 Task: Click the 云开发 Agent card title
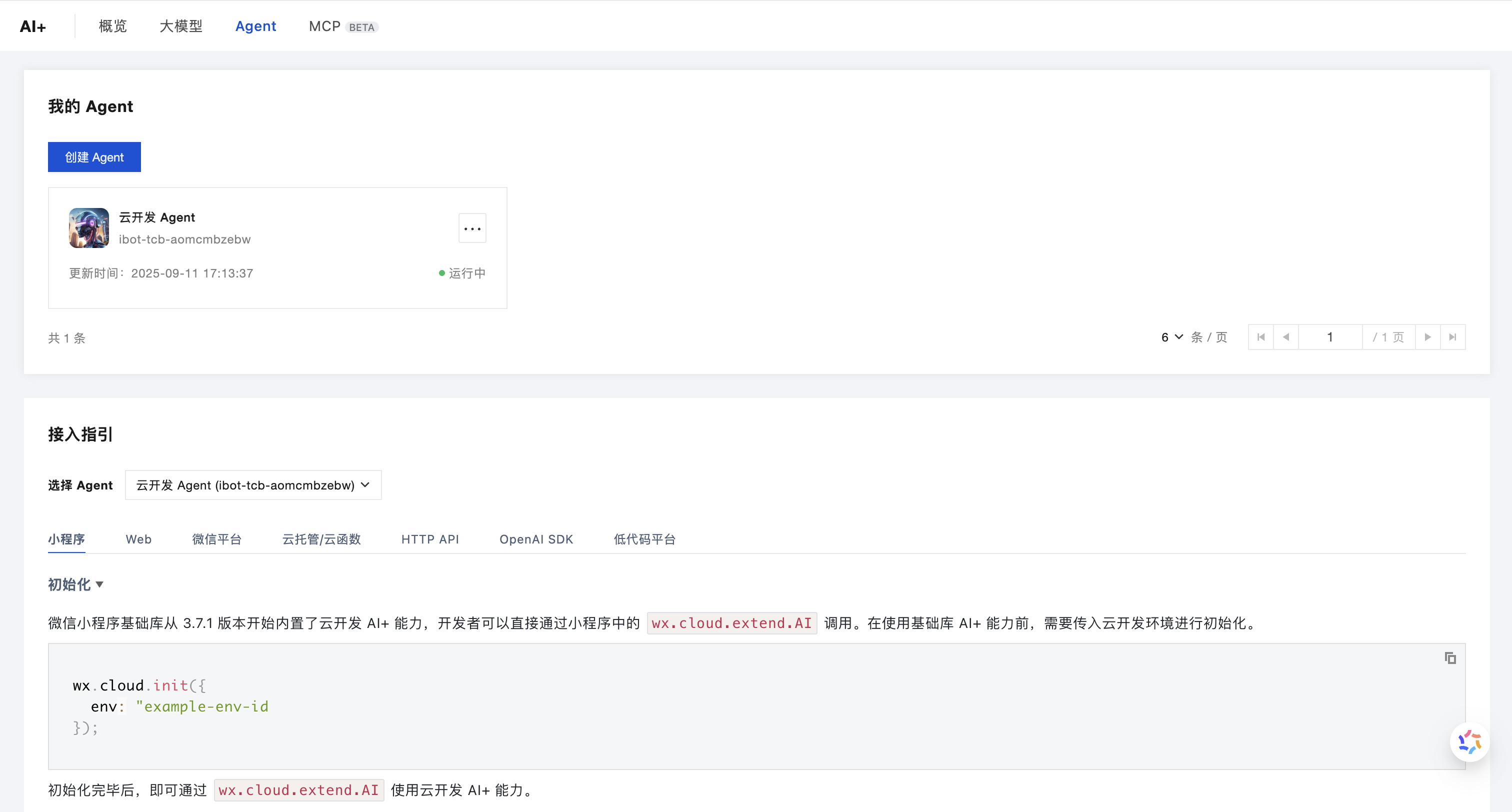click(x=156, y=217)
